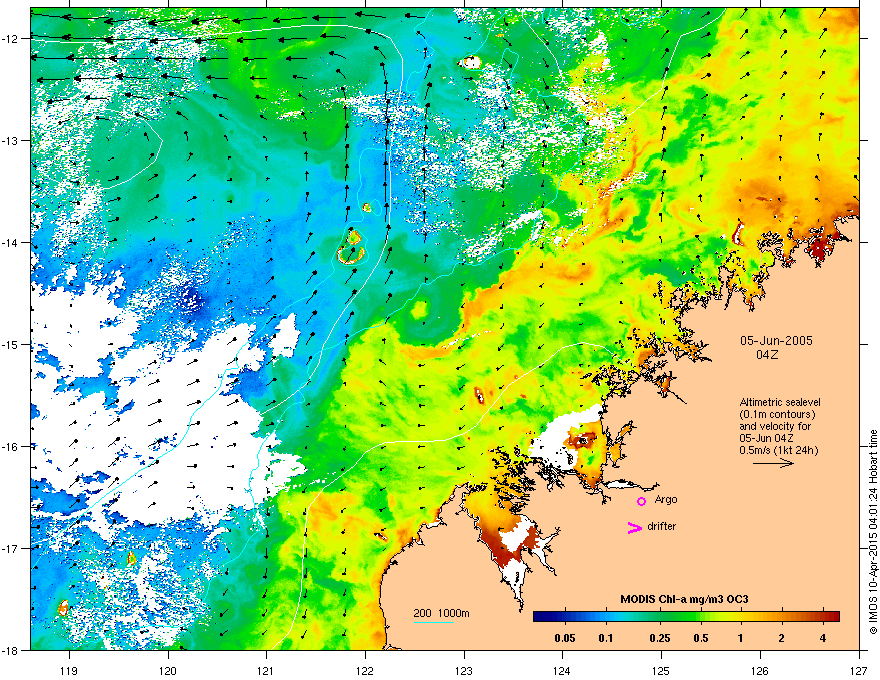Click the cyan 200 1000m depth legend line
Screen dimensions: 880x680
coord(434,622)
